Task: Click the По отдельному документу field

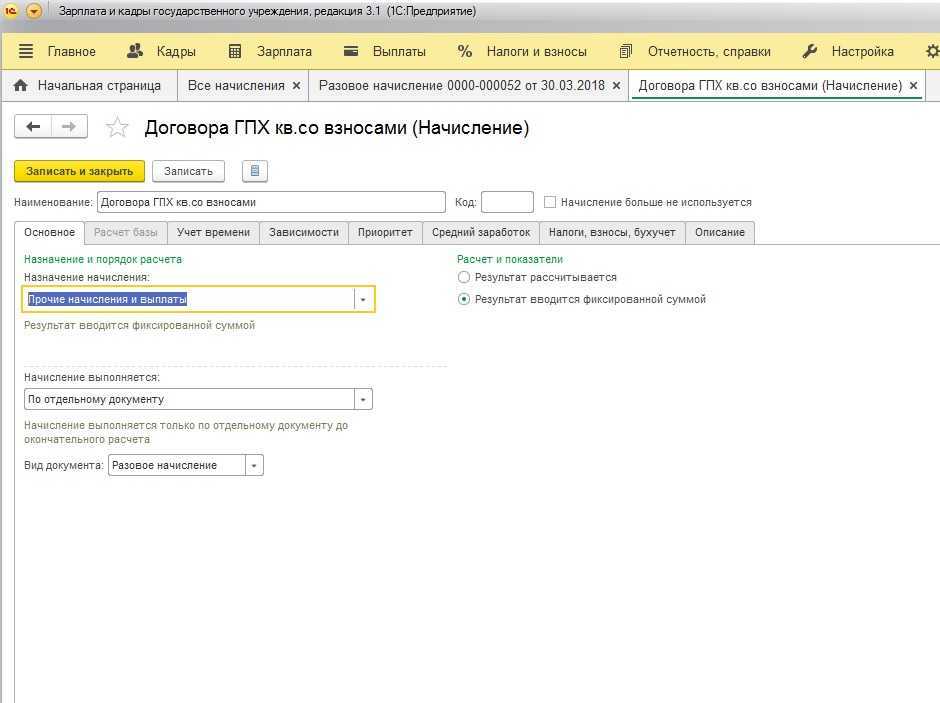Action: 189,399
